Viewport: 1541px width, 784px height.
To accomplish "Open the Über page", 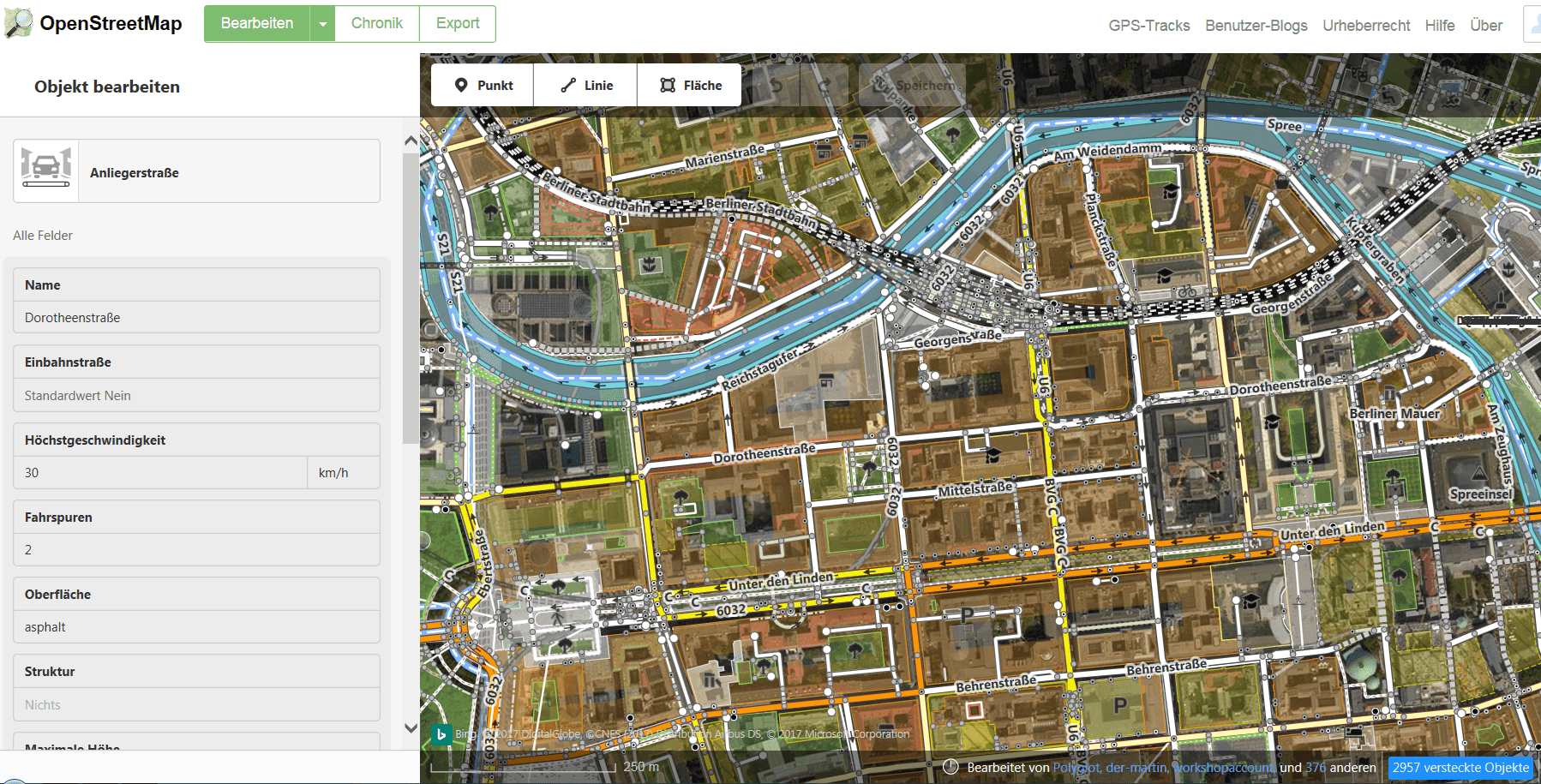I will click(1486, 26).
